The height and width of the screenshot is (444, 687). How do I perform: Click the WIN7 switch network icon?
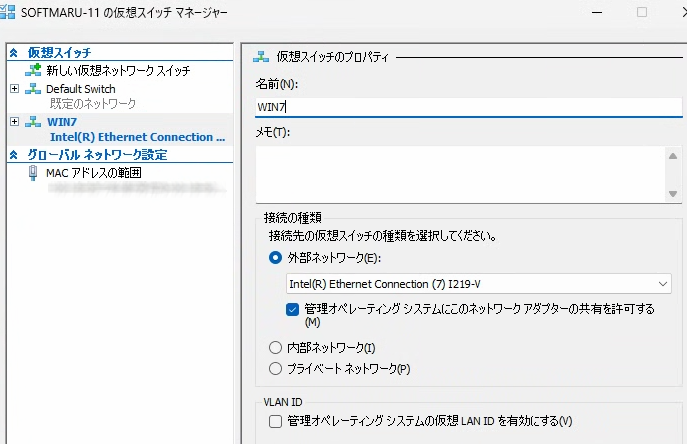tap(33, 122)
